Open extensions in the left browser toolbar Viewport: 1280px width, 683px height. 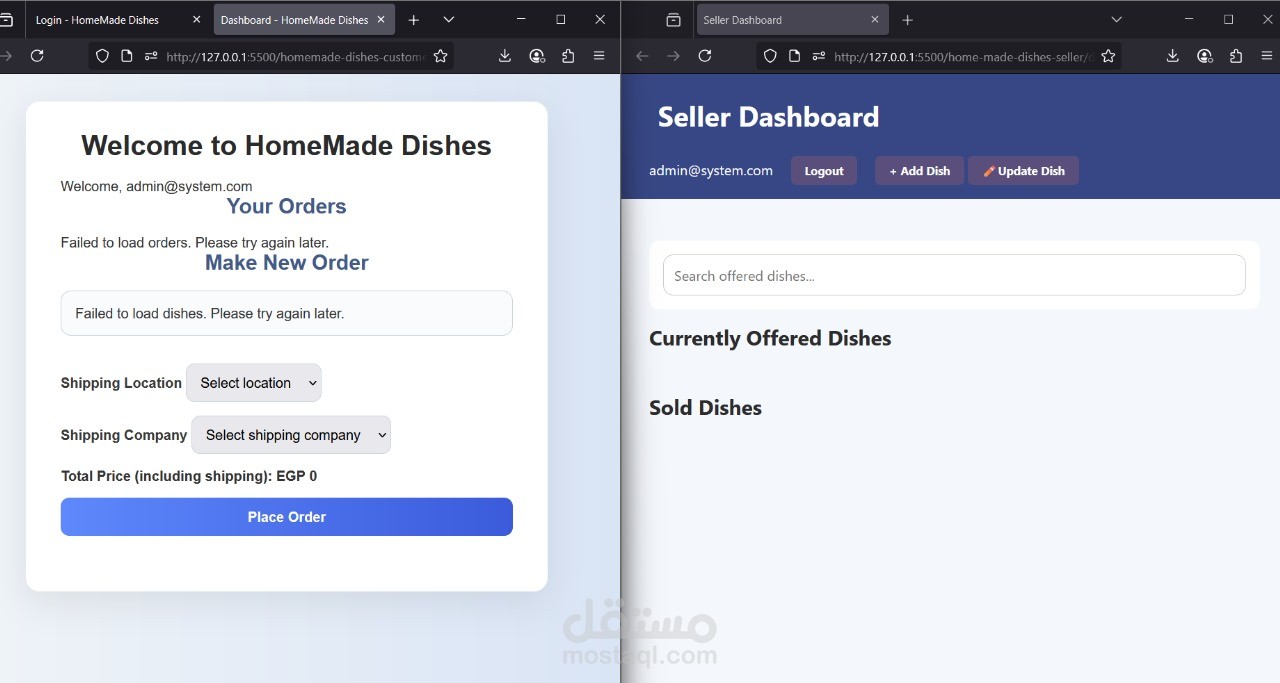point(568,56)
